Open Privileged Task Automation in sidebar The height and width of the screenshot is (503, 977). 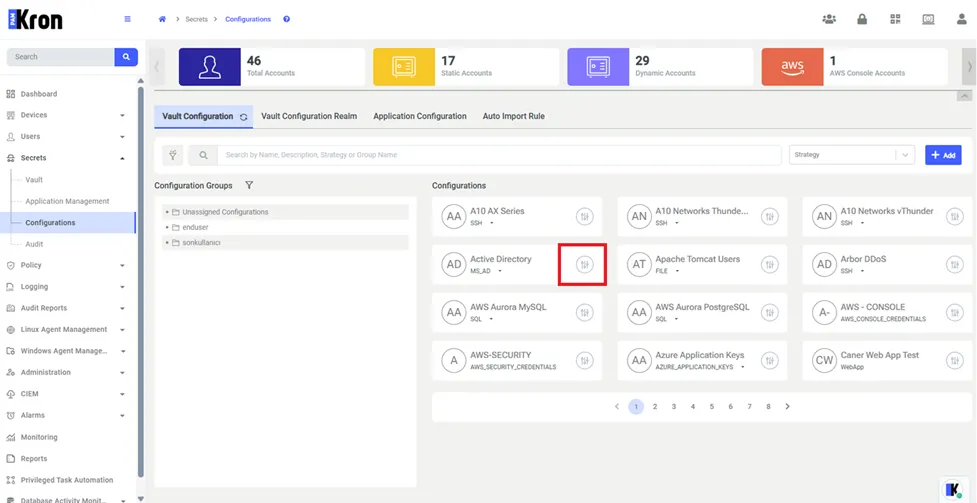pos(68,481)
